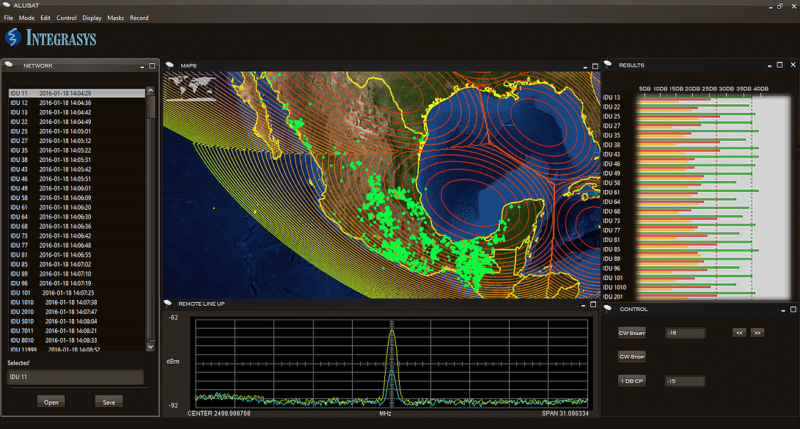Click the Control panel satellite dish icon
The height and width of the screenshot is (429, 800).
point(609,309)
